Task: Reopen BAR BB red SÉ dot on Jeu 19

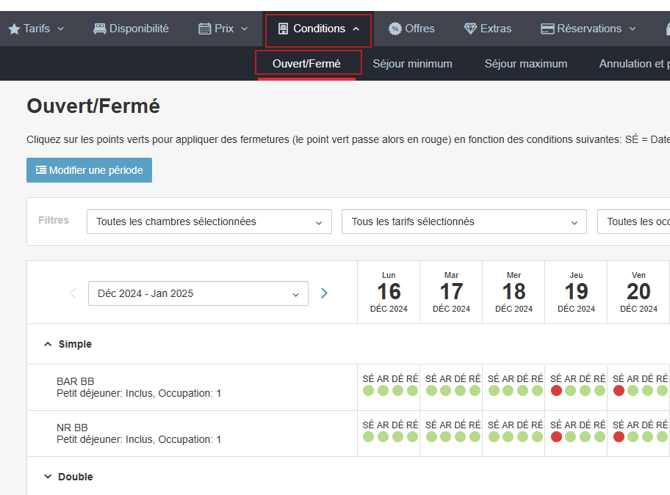Action: click(556, 390)
